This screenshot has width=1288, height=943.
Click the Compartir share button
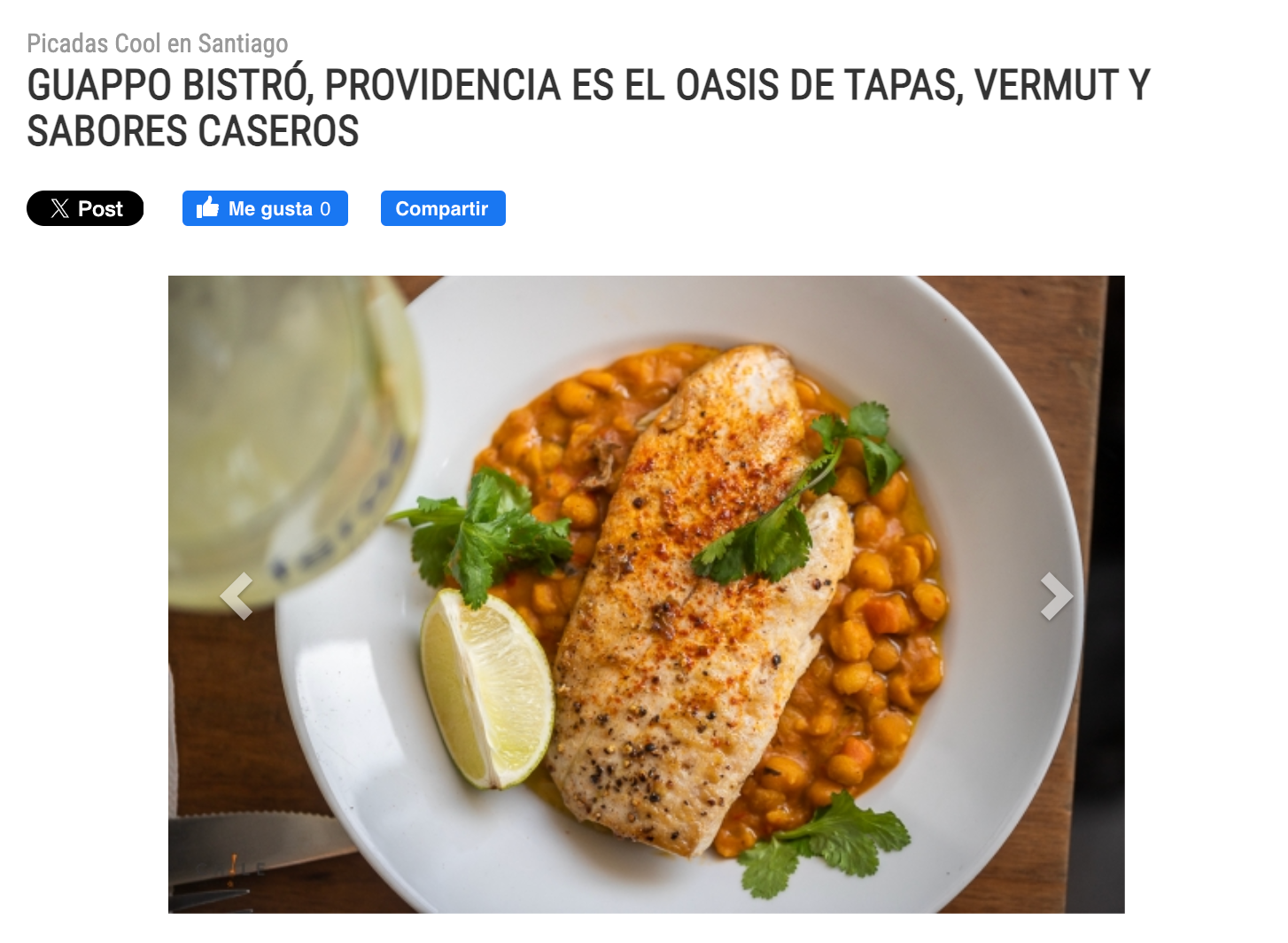443,208
